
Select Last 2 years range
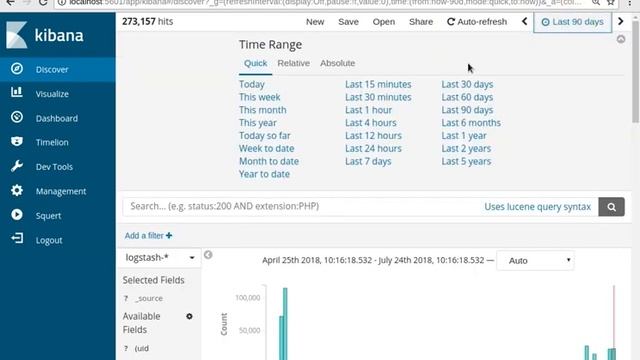466,149
